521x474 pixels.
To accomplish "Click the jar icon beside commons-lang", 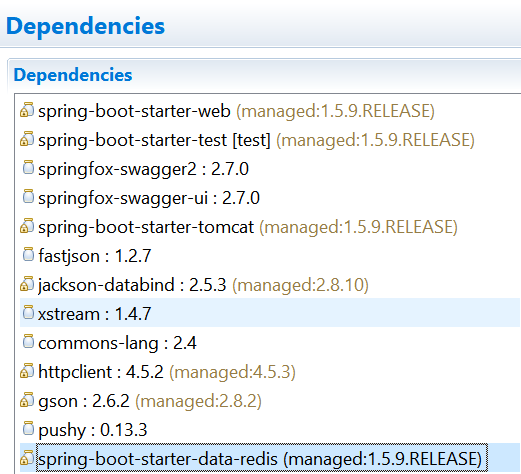I will [28, 342].
